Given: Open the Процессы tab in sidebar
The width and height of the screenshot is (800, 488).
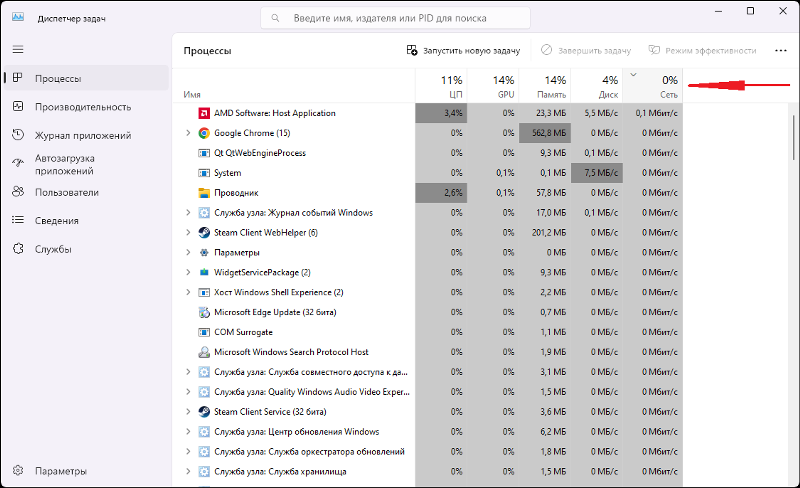Looking at the screenshot, I should (86, 78).
